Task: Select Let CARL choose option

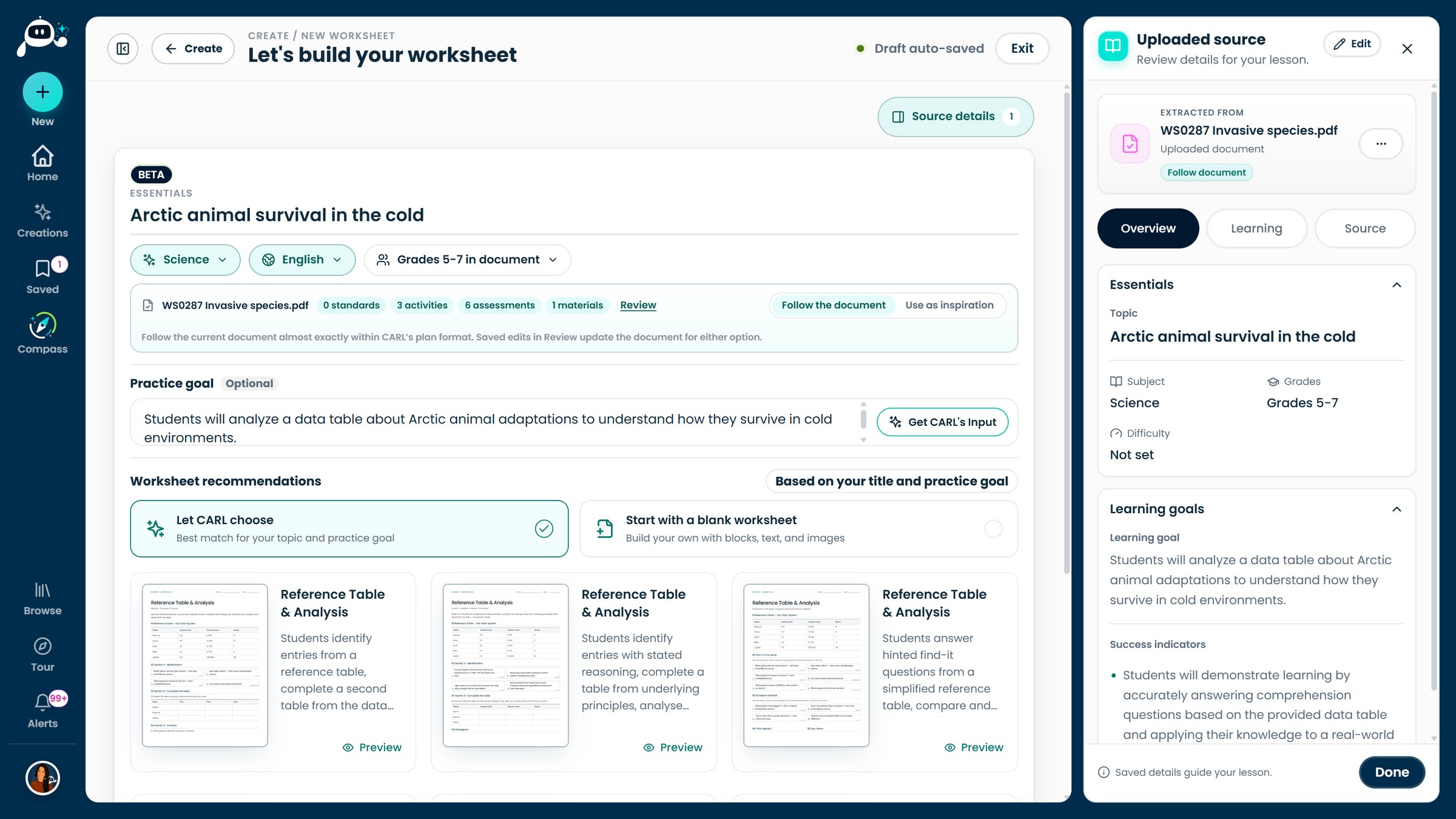Action: pos(349,528)
